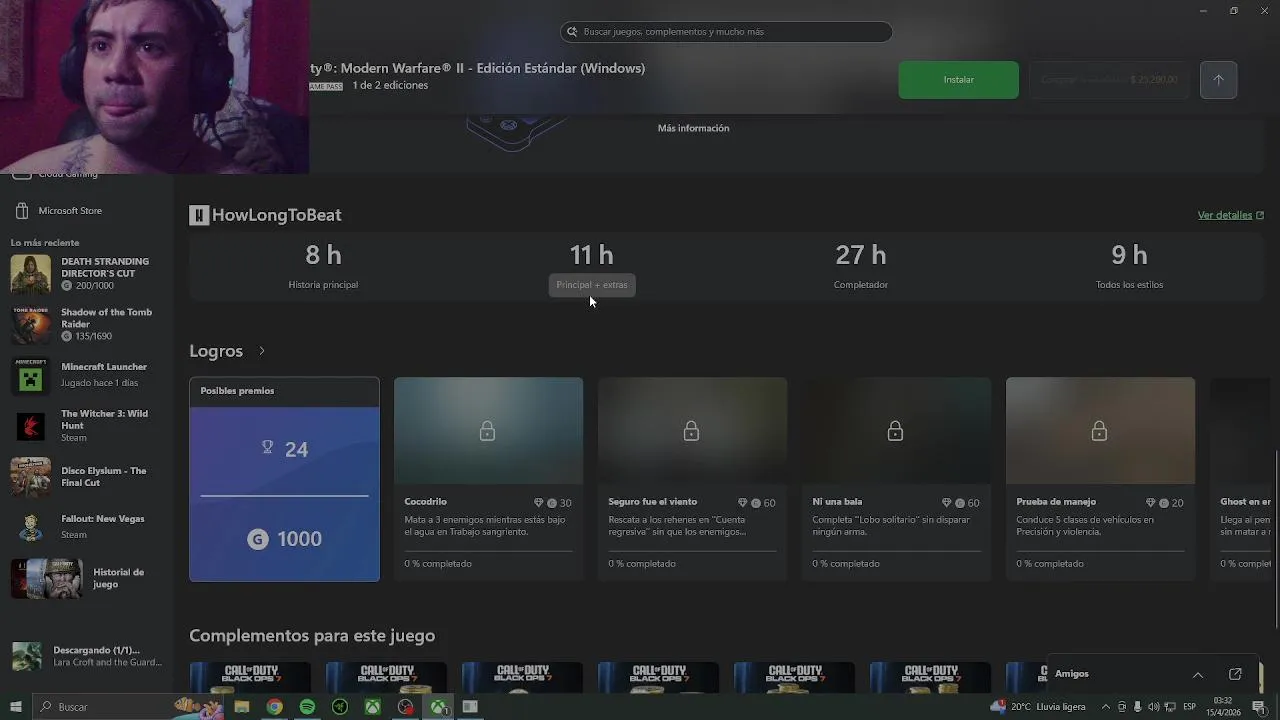Viewport: 1280px width, 720px height.
Task: Open Minecraft Launcher from recent list
Action: click(86, 375)
